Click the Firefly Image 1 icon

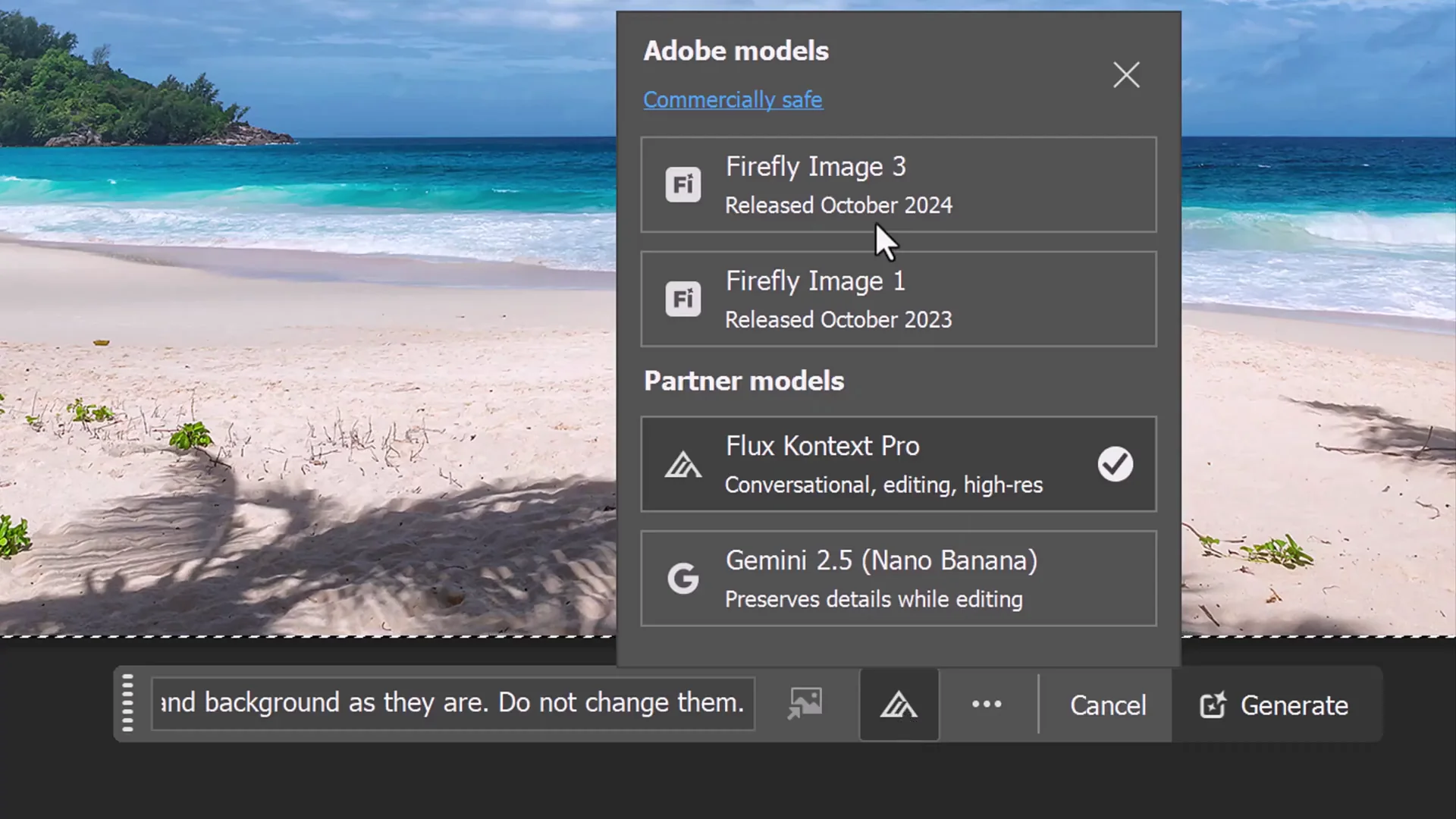[x=683, y=298]
